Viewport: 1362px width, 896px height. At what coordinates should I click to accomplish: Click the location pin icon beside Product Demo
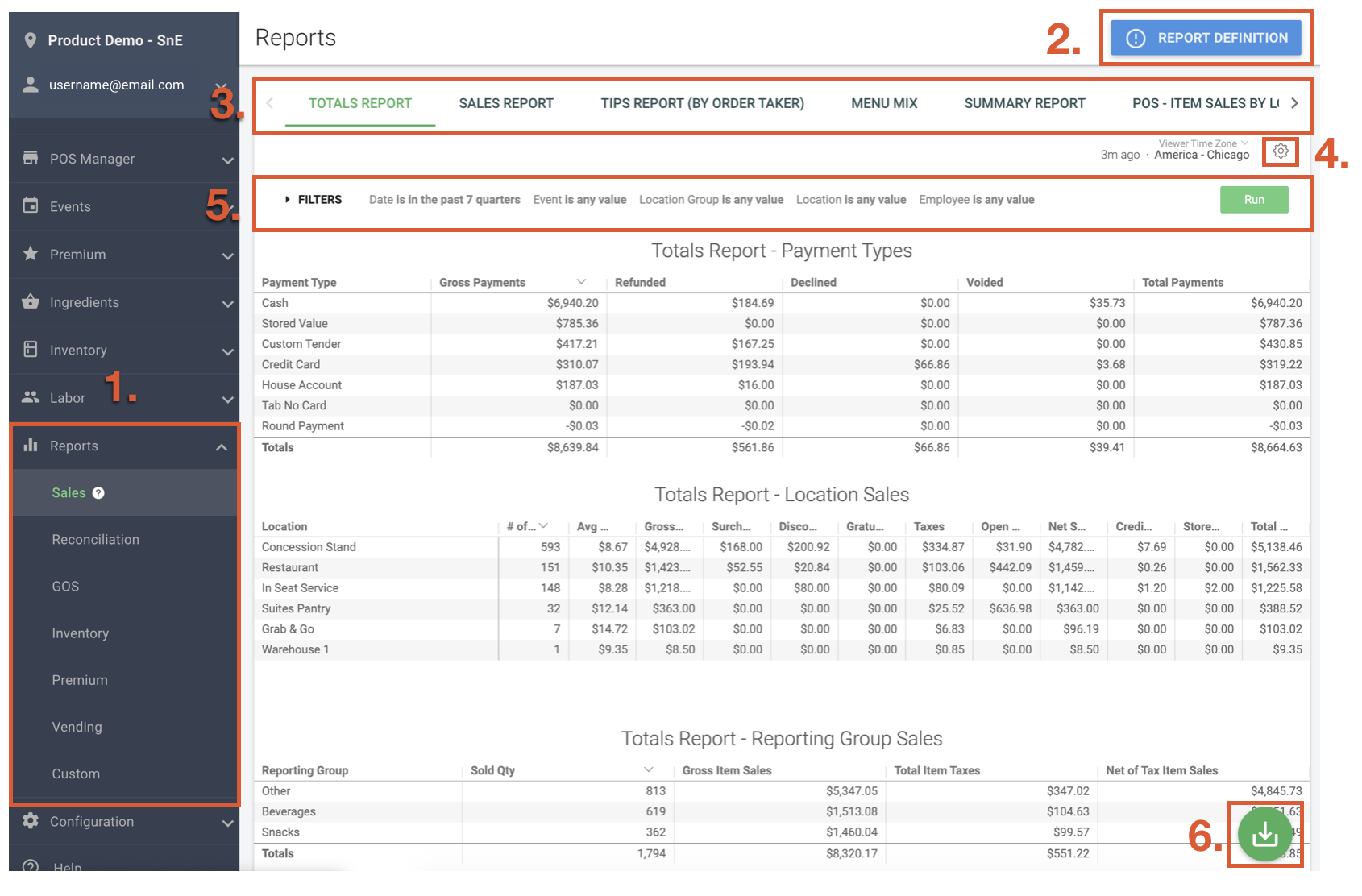(31, 40)
